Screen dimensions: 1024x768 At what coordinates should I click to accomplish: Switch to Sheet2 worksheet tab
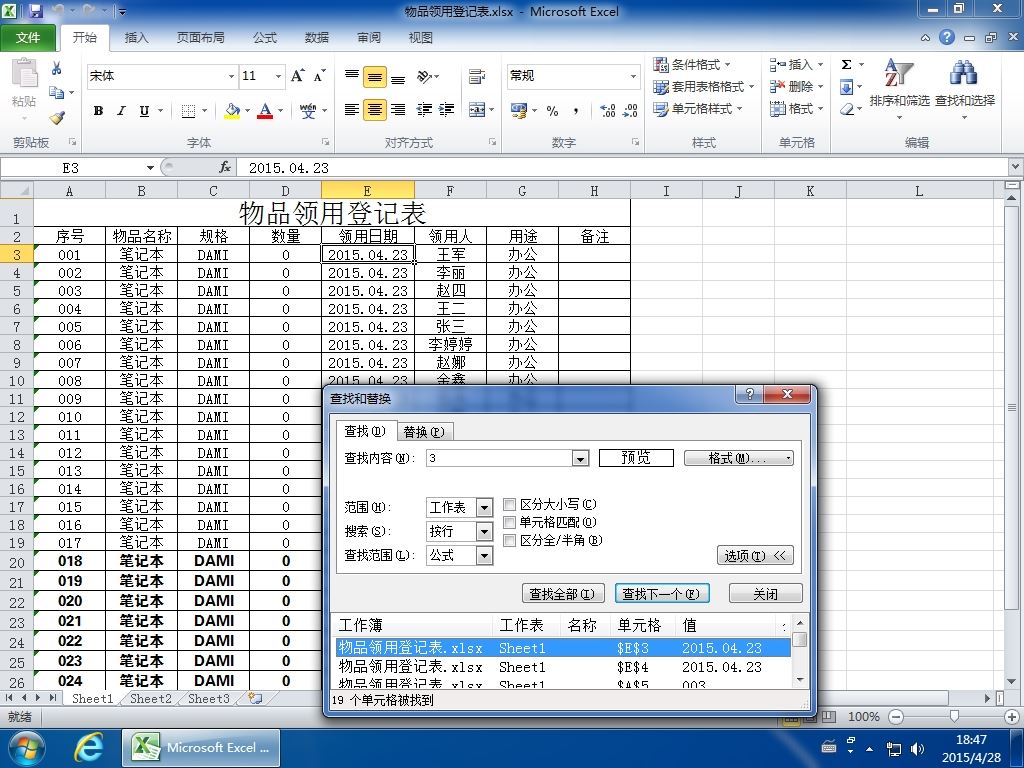[151, 698]
